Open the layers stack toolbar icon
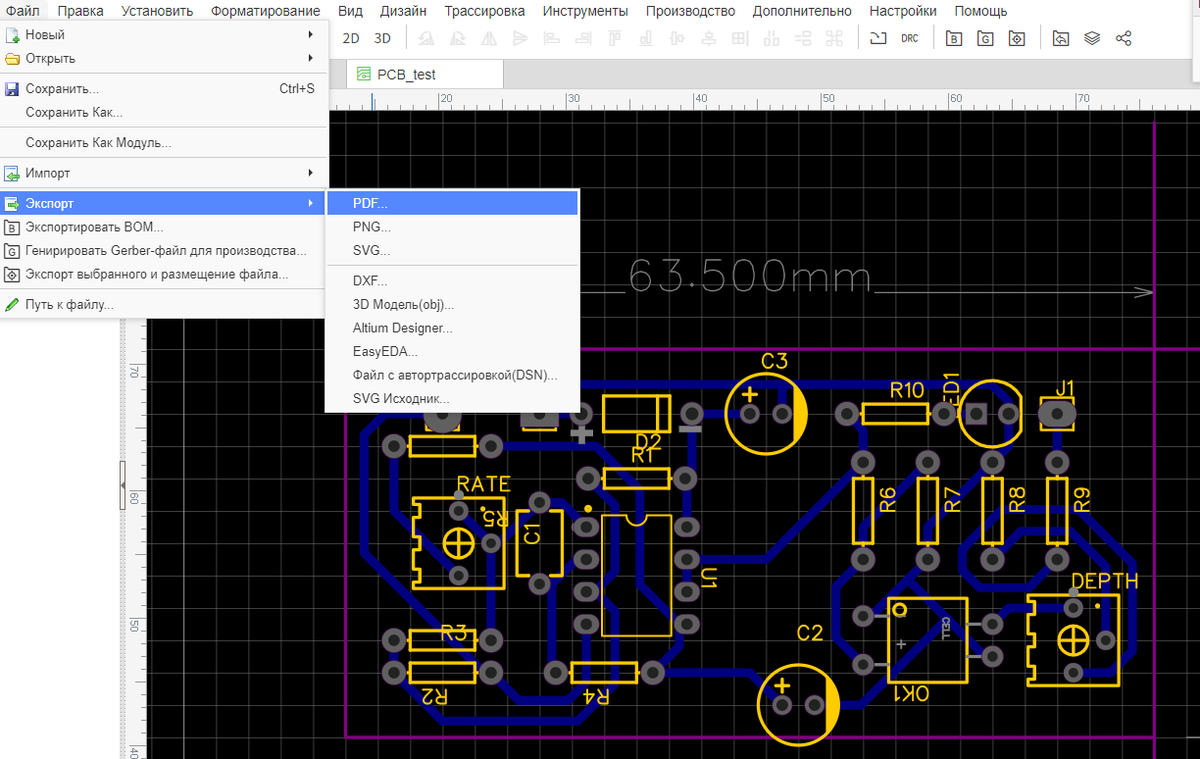1200x759 pixels. 1092,38
